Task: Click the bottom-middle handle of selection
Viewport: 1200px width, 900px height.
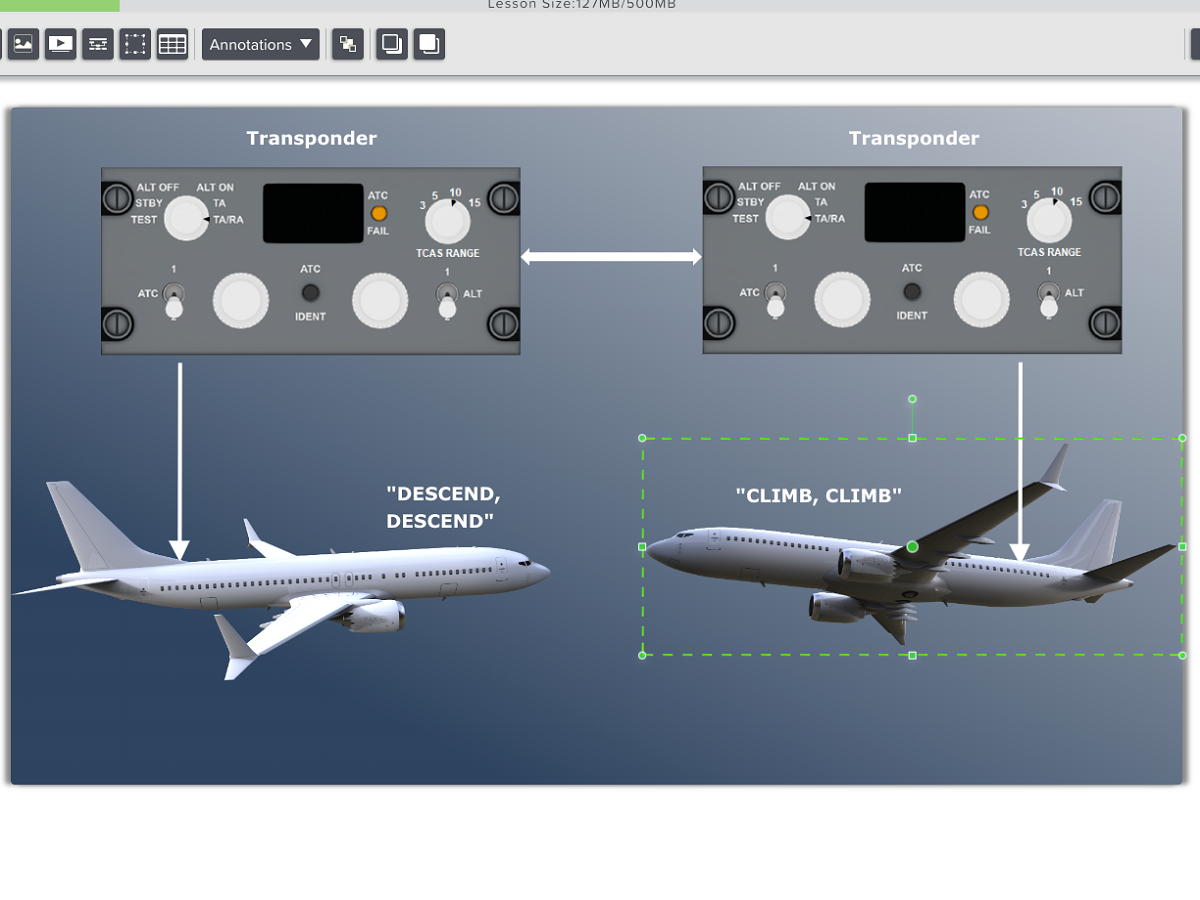Action: pos(912,655)
